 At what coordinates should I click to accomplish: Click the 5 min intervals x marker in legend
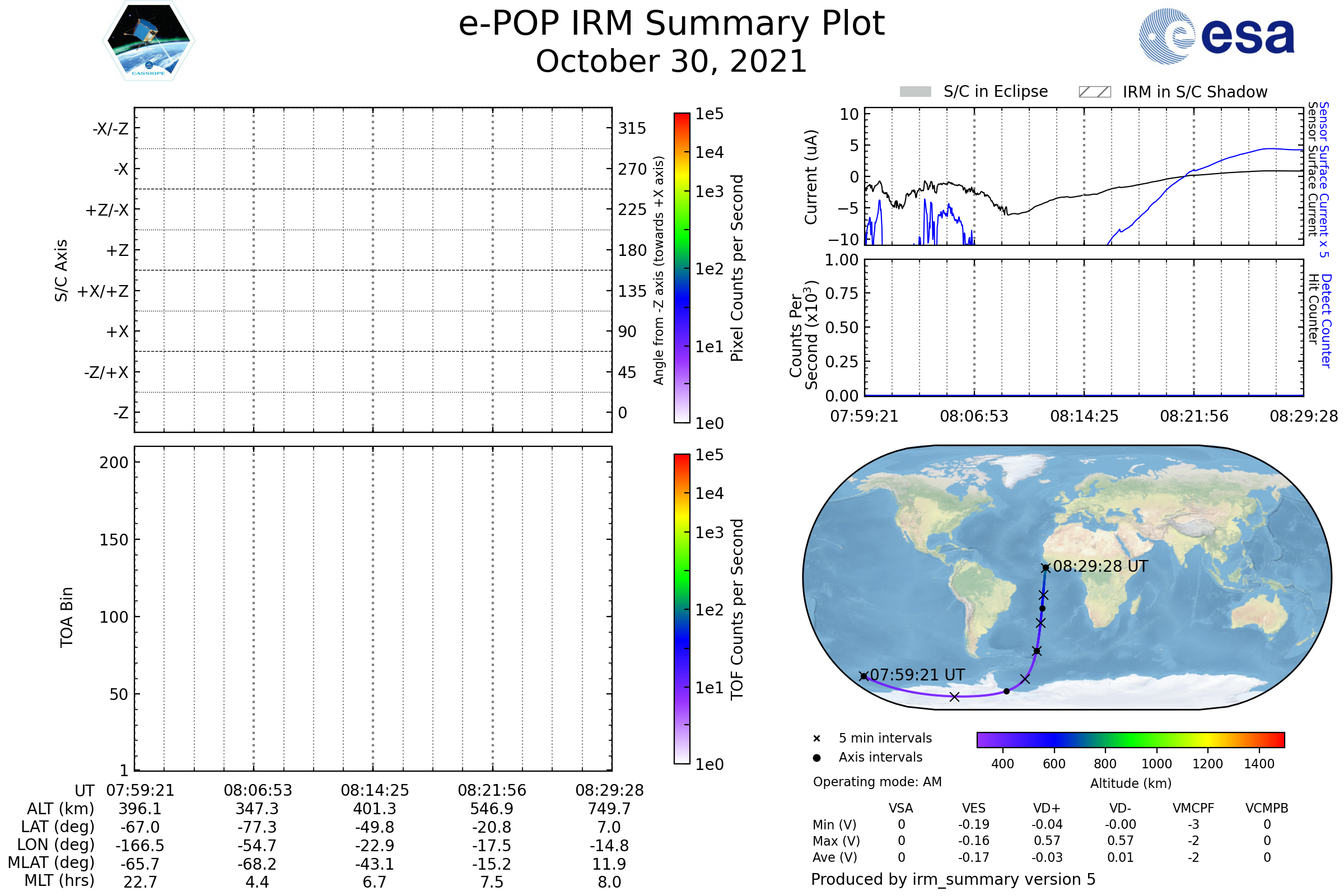coord(816,739)
